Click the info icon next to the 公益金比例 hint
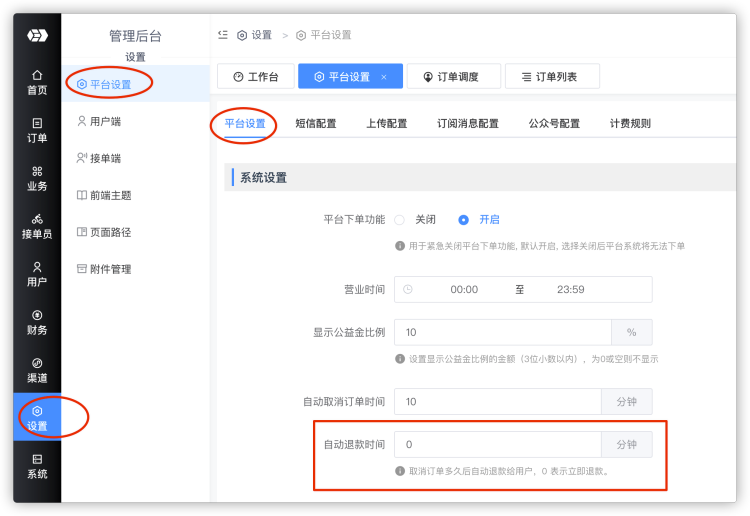The width and height of the screenshot is (750, 516). [x=400, y=359]
